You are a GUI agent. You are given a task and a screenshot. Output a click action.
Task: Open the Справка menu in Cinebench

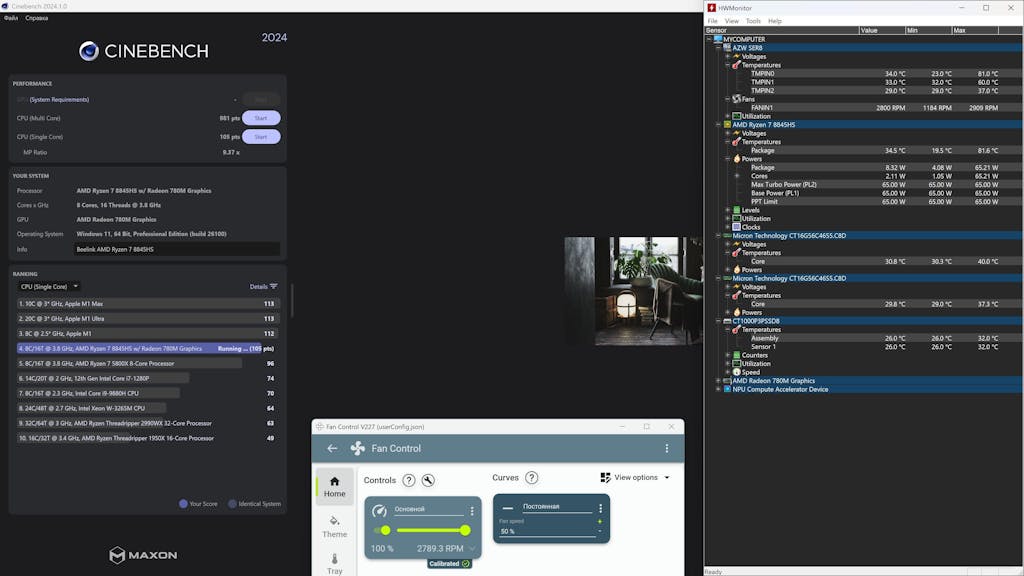pyautogui.click(x=36, y=18)
